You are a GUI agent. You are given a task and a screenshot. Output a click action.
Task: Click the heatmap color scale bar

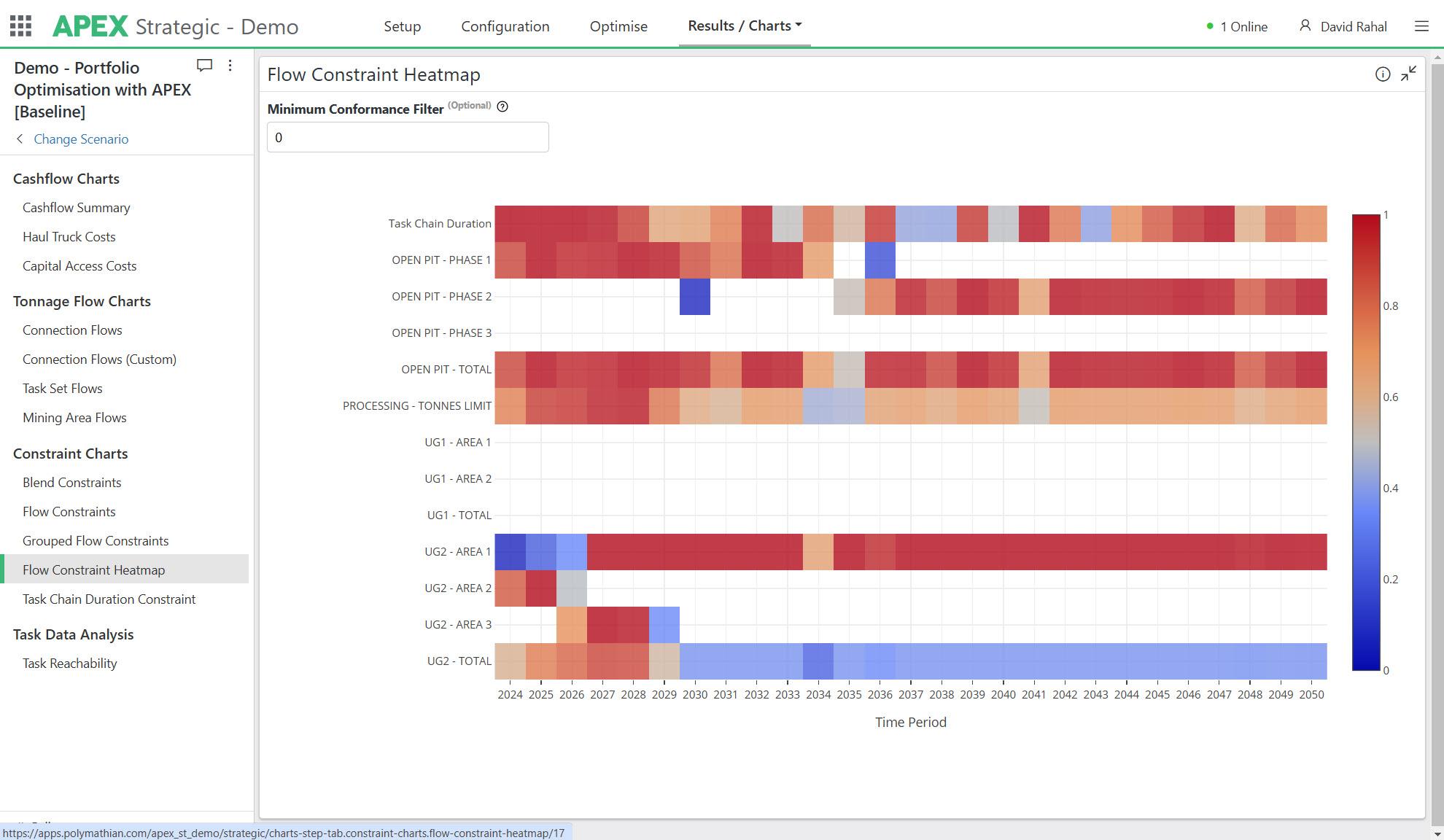(1366, 442)
